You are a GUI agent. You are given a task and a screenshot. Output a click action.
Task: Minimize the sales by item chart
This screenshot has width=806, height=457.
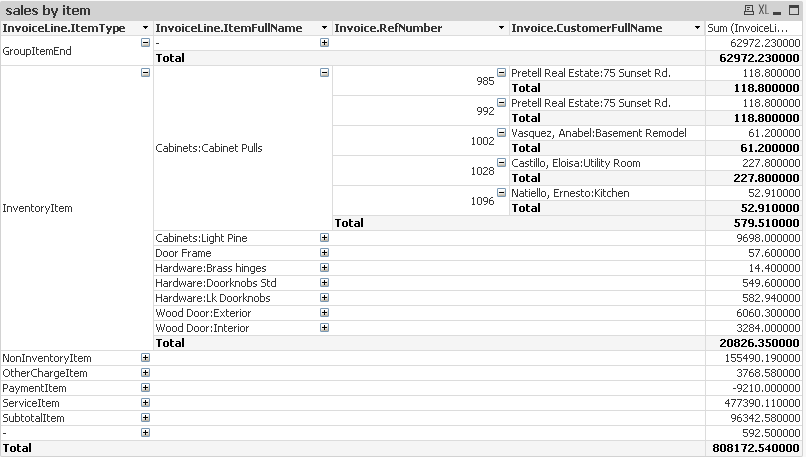coord(777,11)
